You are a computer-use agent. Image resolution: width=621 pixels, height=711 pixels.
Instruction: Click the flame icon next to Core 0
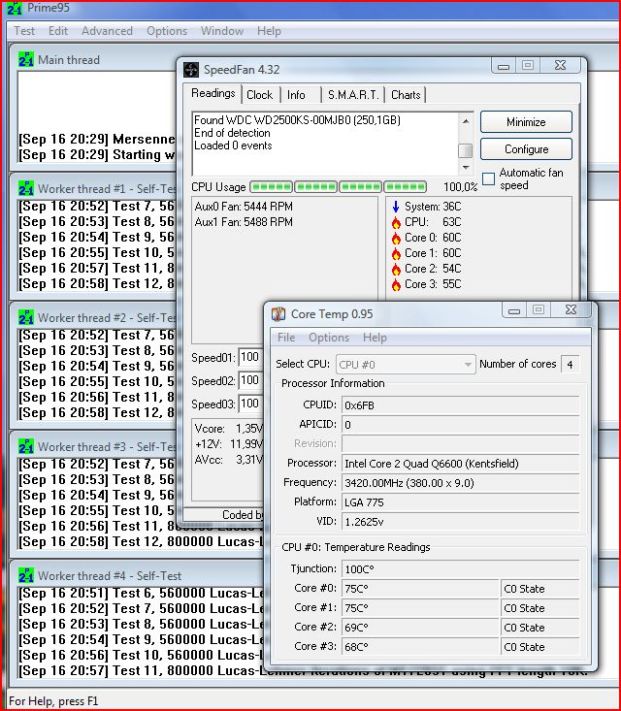pyautogui.click(x=396, y=238)
